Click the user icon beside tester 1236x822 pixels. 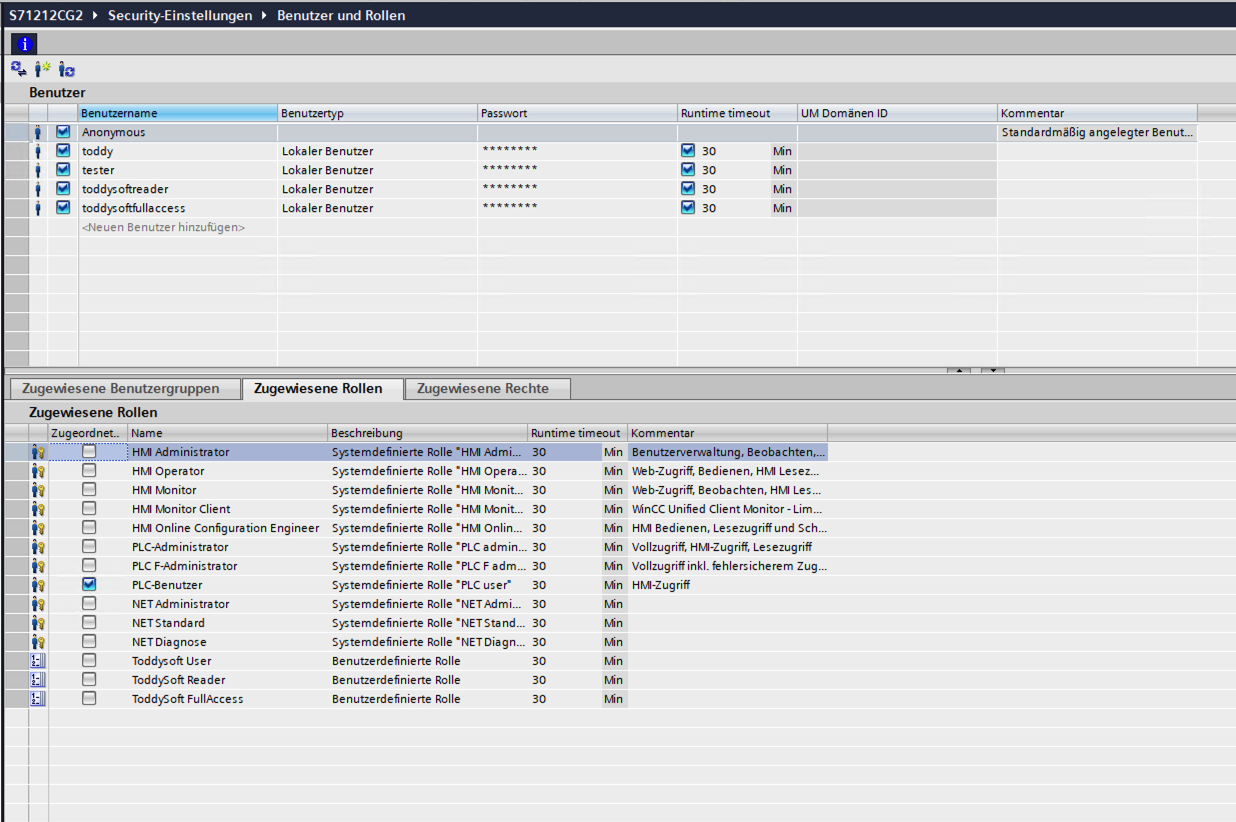click(38, 170)
